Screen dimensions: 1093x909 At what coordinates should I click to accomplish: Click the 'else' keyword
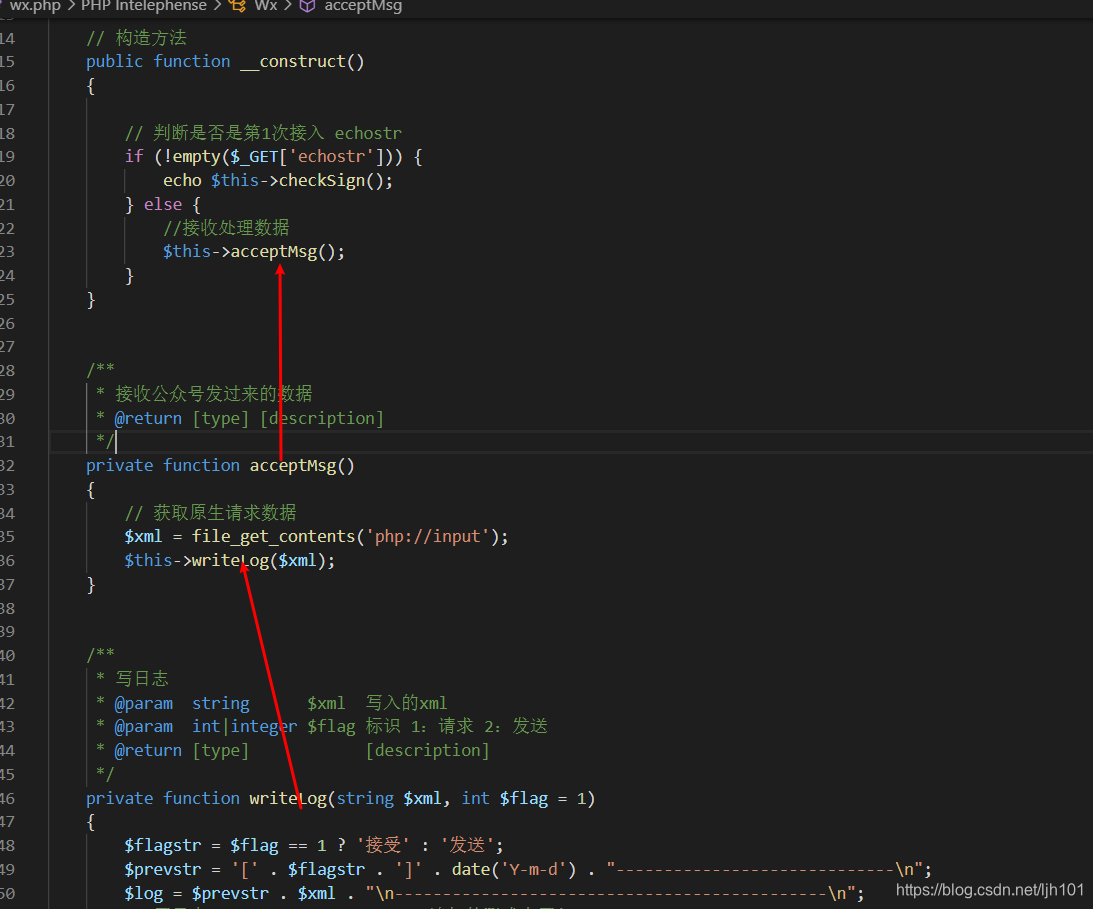162,204
